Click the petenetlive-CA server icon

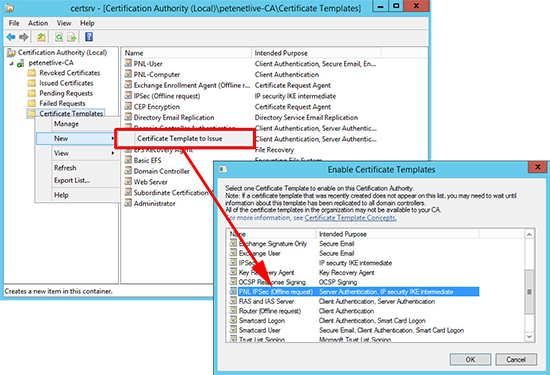pyautogui.click(x=21, y=63)
